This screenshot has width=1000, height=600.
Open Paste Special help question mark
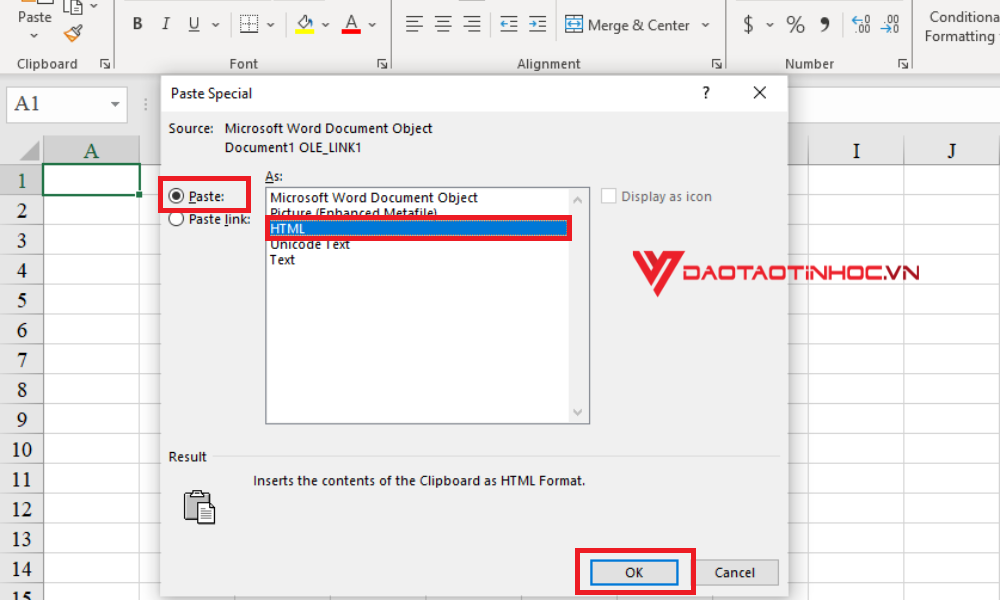[705, 93]
